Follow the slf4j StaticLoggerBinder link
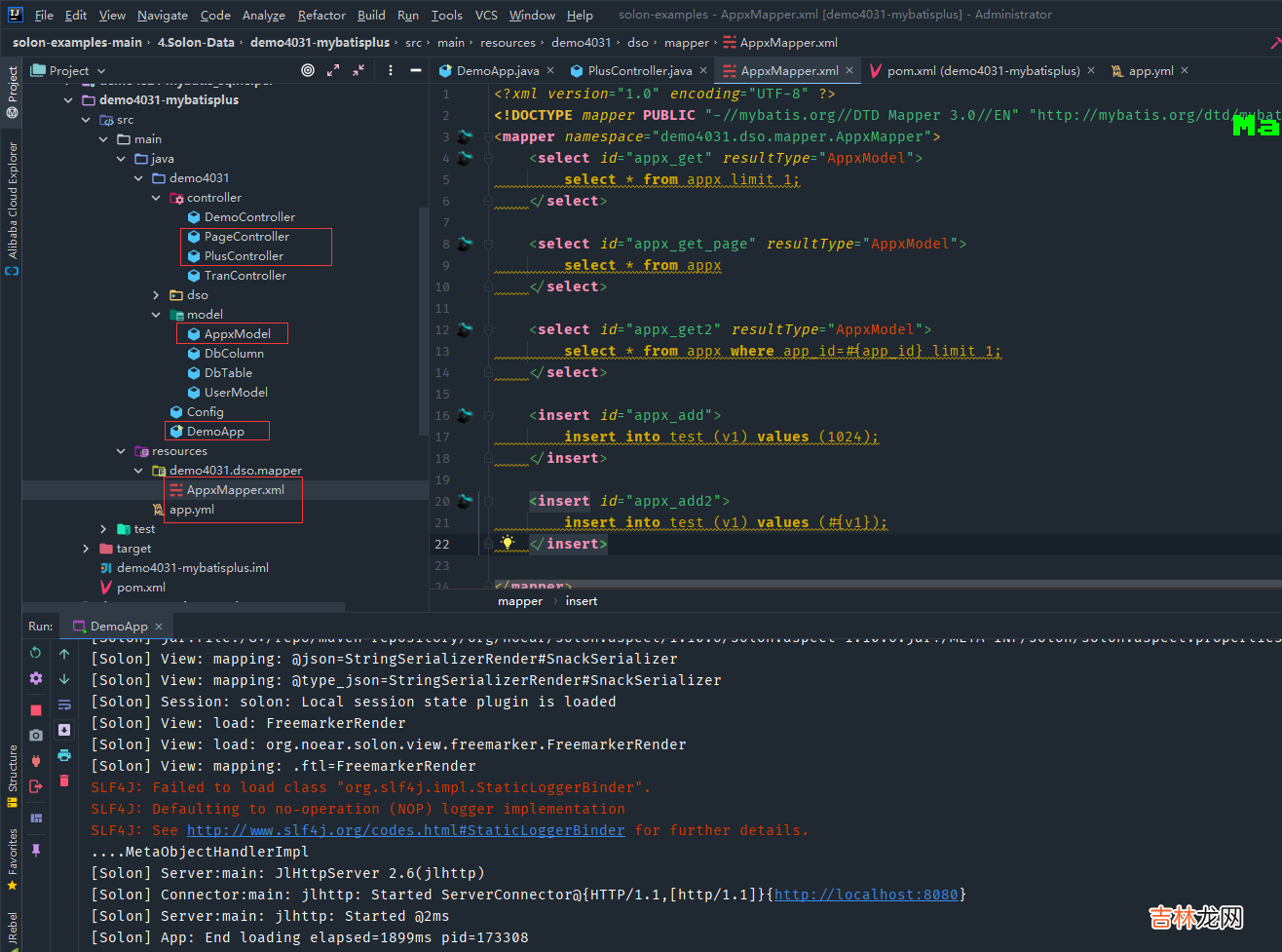 point(405,830)
